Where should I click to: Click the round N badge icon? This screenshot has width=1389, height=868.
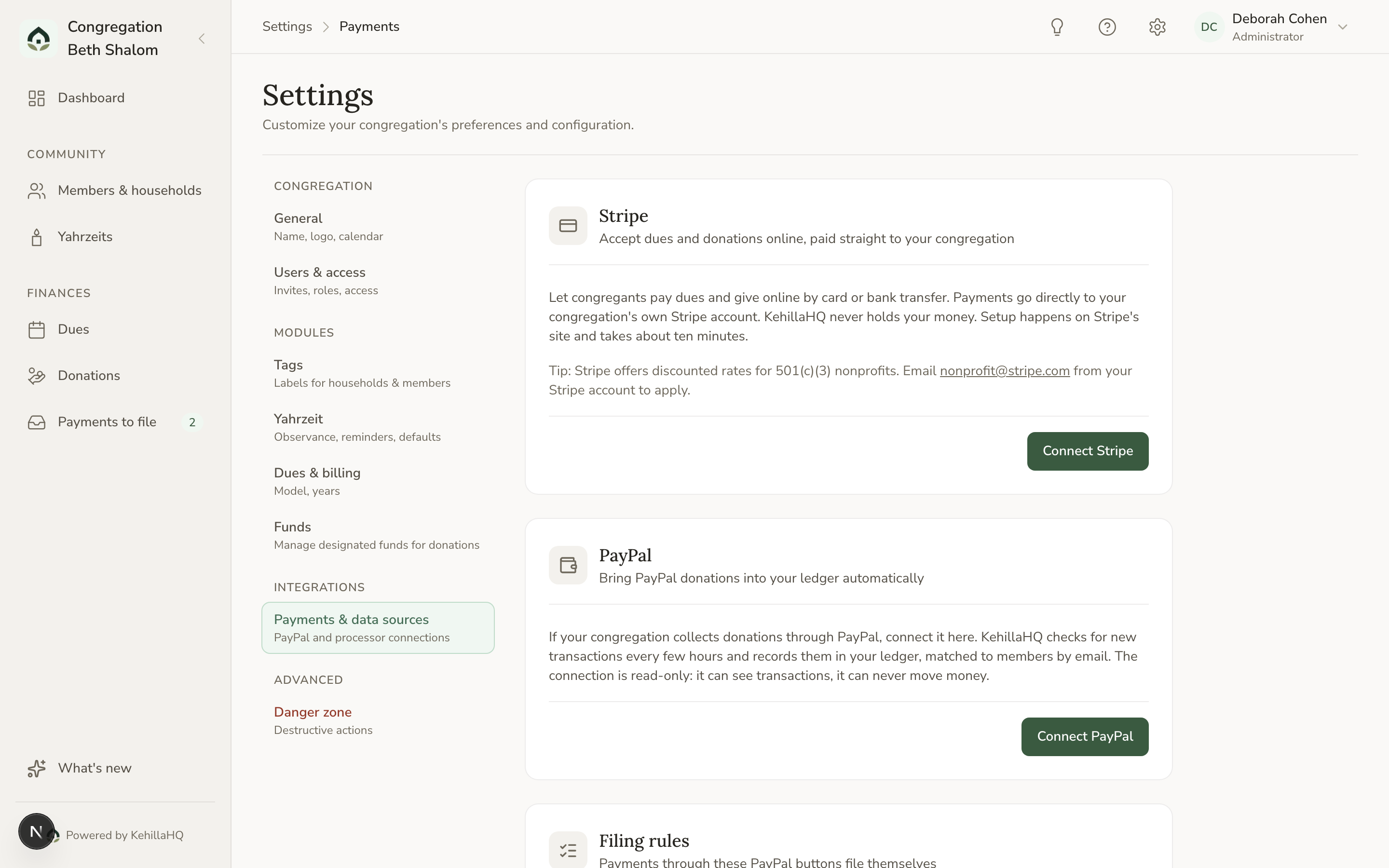pyautogui.click(x=36, y=831)
